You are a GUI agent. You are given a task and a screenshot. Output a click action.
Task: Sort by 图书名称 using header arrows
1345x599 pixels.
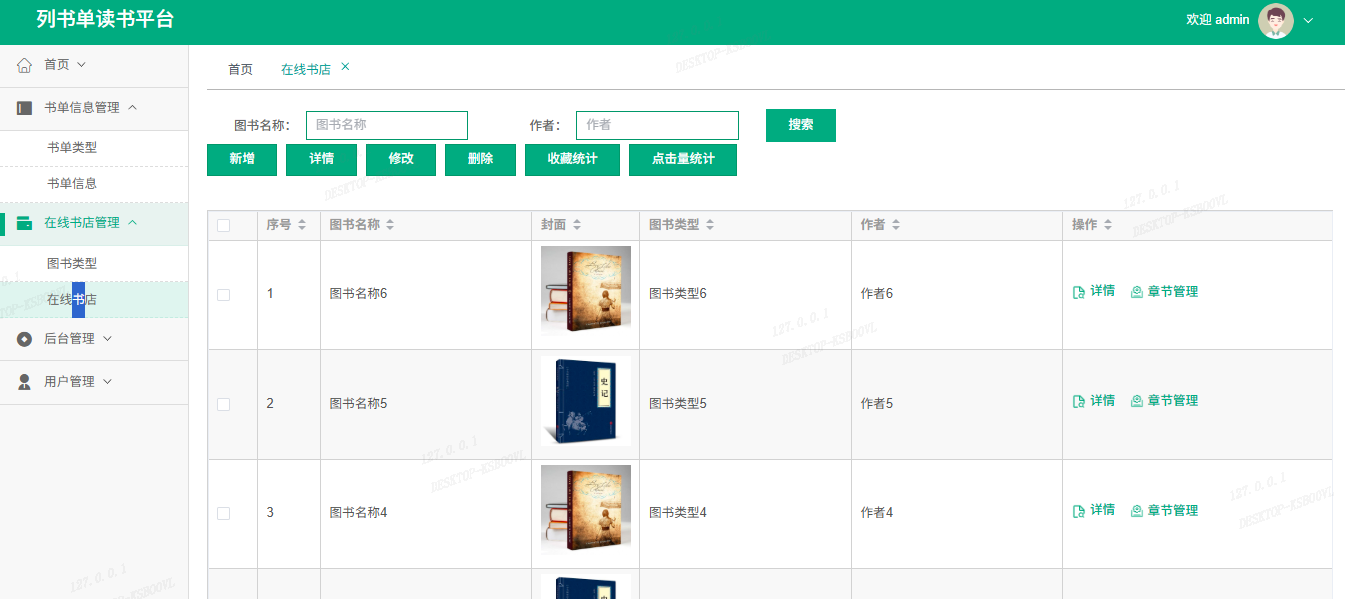click(x=390, y=226)
